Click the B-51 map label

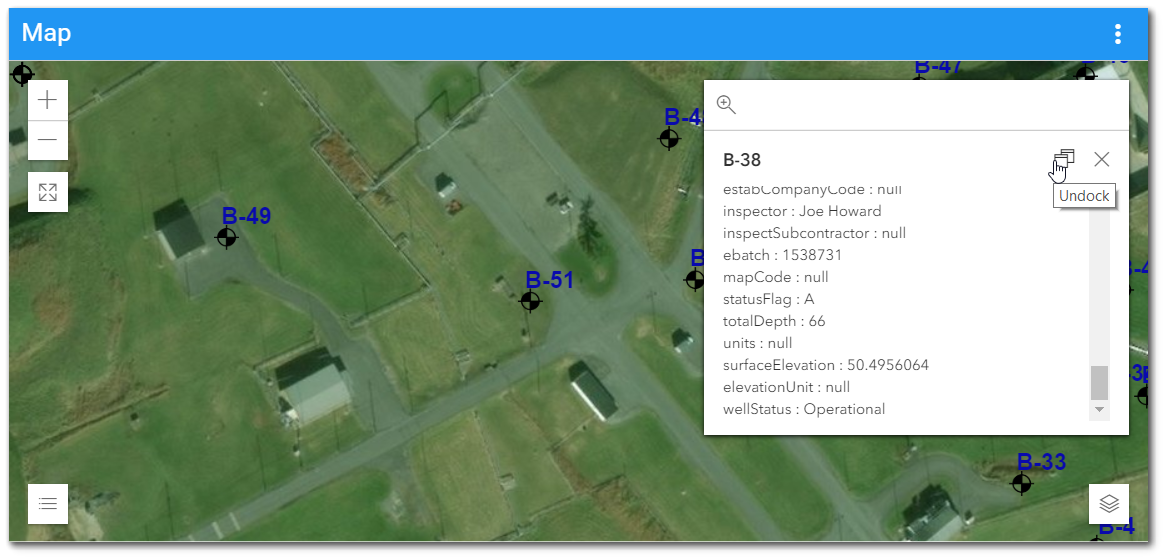pyautogui.click(x=550, y=280)
